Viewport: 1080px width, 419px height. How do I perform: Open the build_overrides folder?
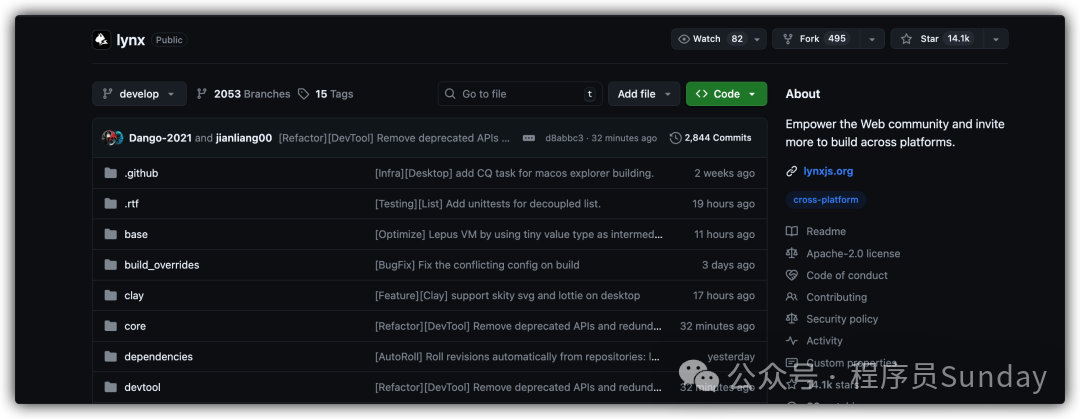(161, 265)
